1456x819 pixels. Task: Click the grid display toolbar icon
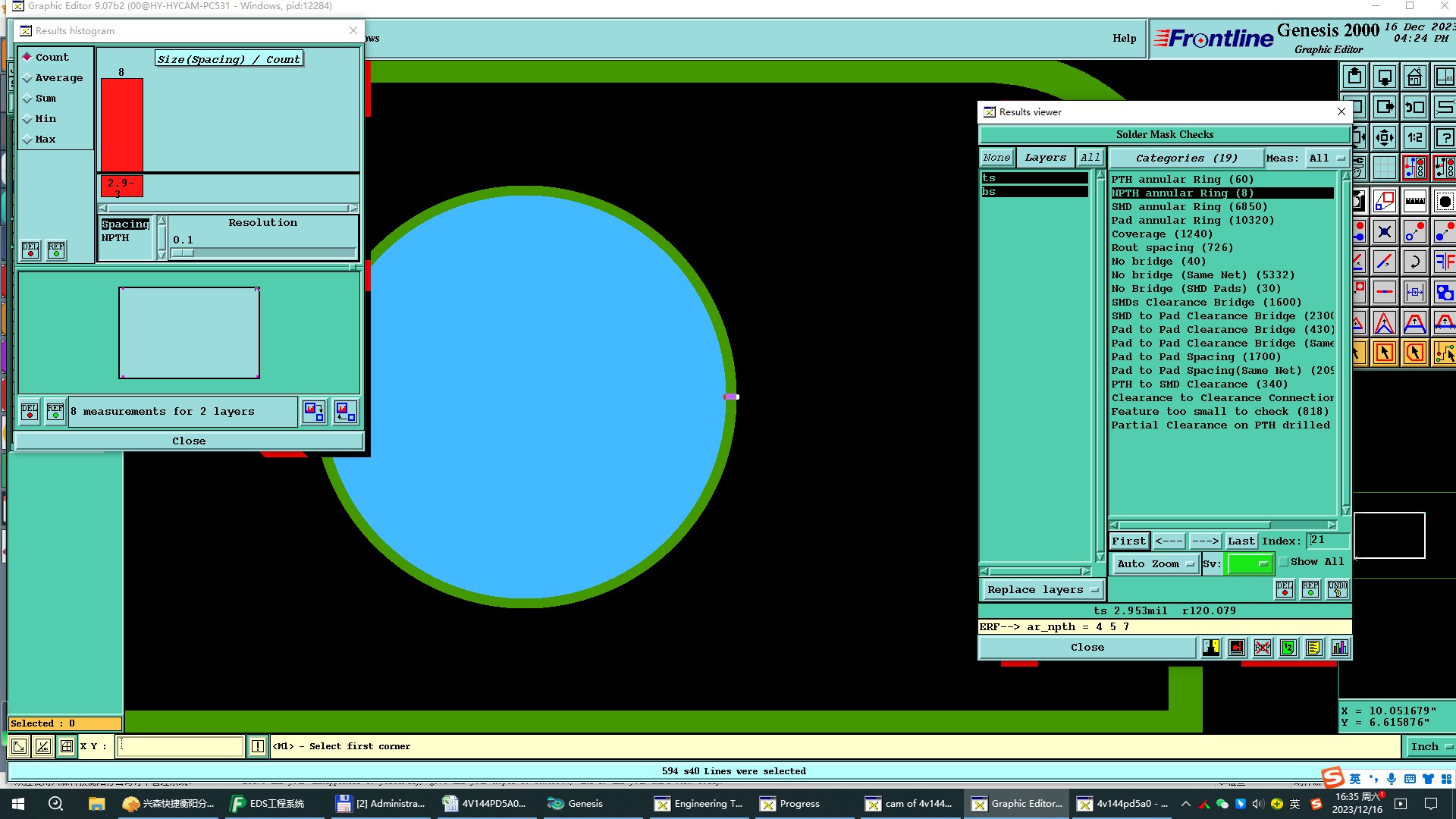(x=1384, y=168)
